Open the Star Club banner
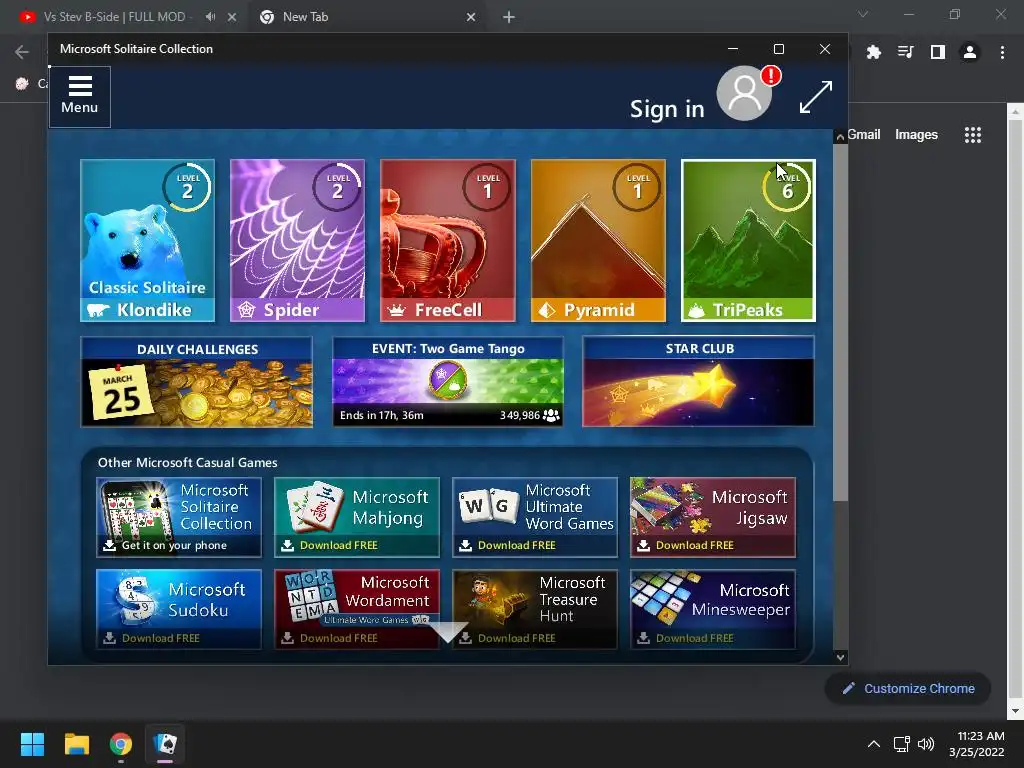Screen dimensions: 1024x768 click(698, 382)
